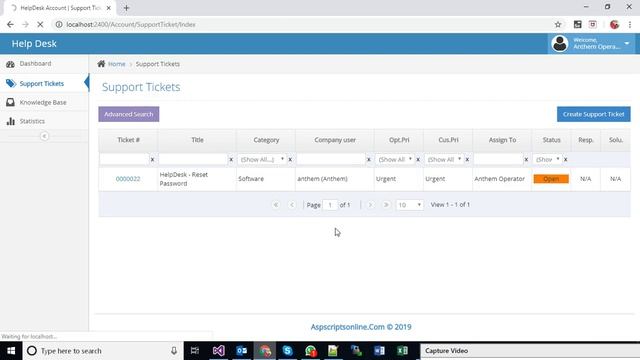Click the page number input field

tap(330, 205)
